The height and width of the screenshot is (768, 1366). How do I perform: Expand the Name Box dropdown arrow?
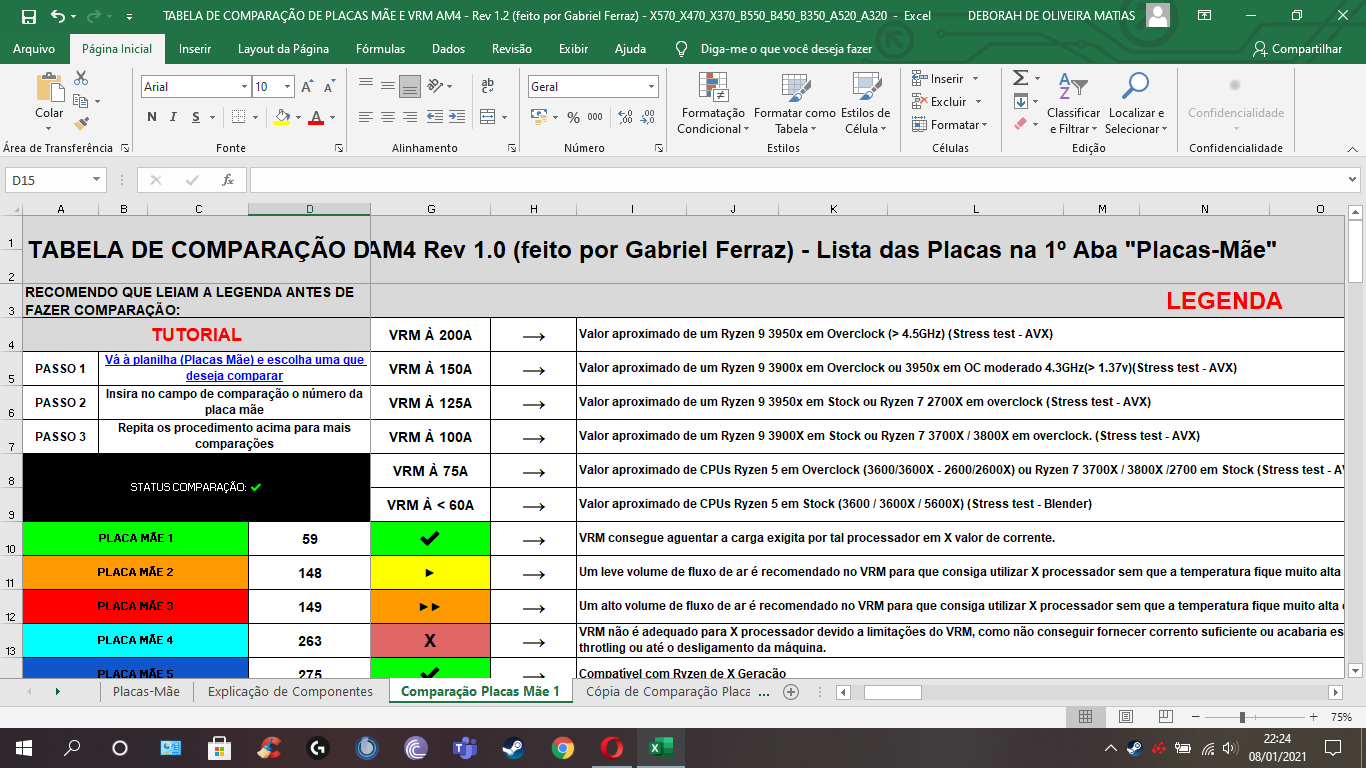[97, 180]
